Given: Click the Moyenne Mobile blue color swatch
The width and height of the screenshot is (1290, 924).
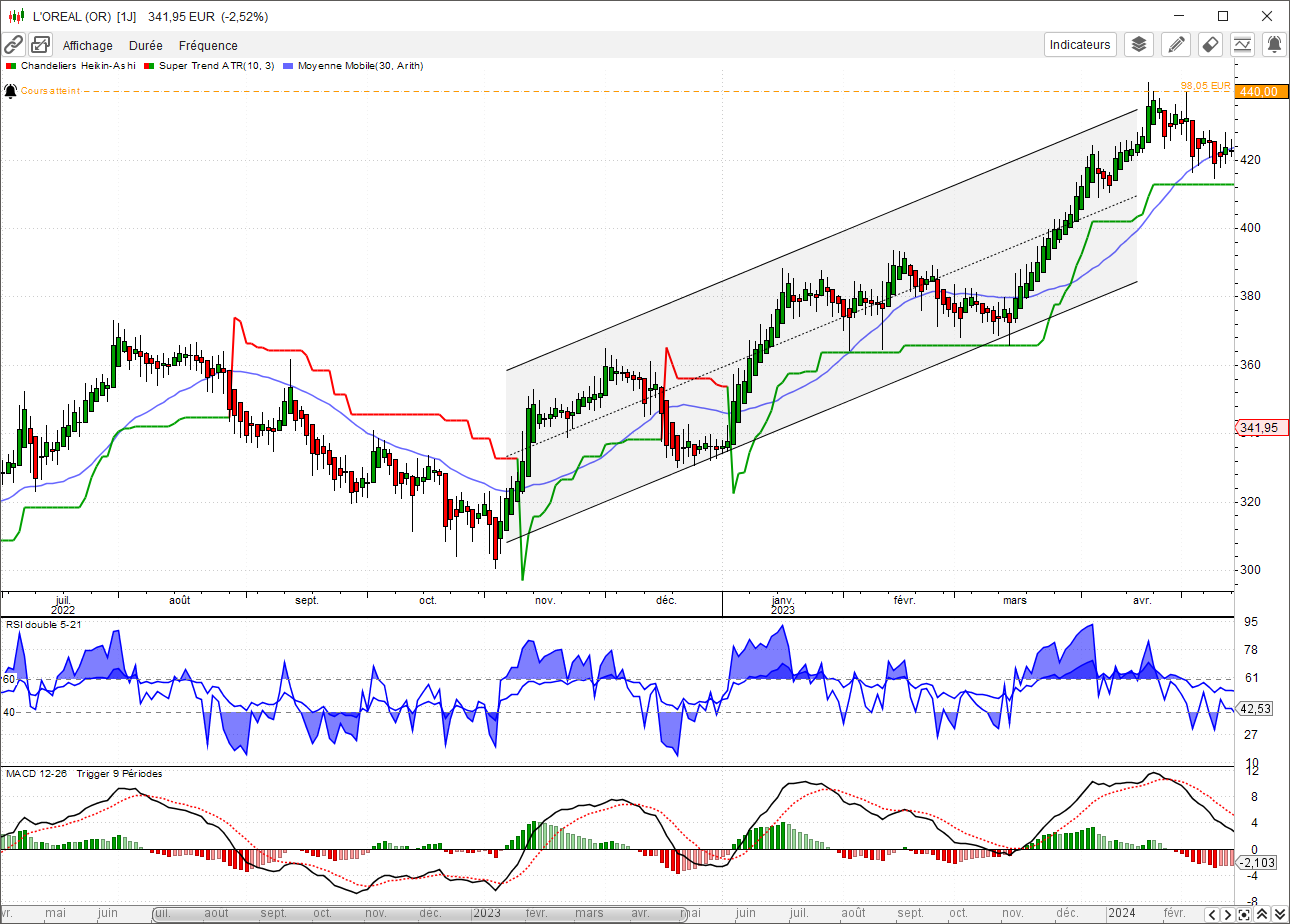Looking at the screenshot, I should click(x=290, y=66).
